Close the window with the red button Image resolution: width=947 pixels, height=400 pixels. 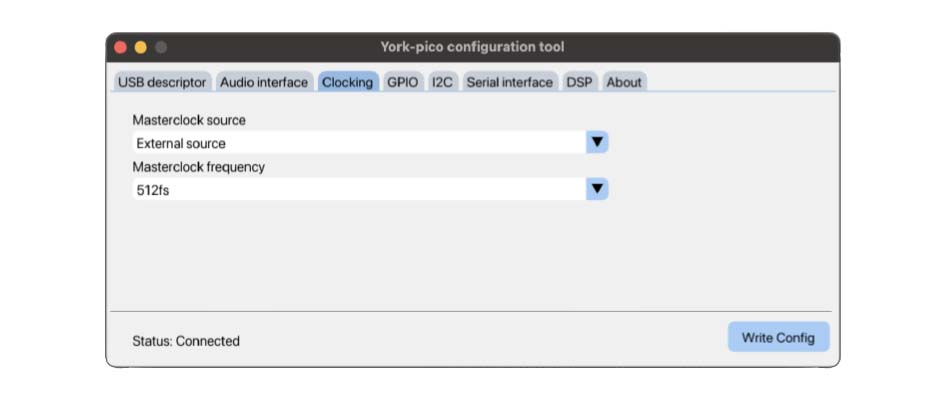click(x=121, y=47)
